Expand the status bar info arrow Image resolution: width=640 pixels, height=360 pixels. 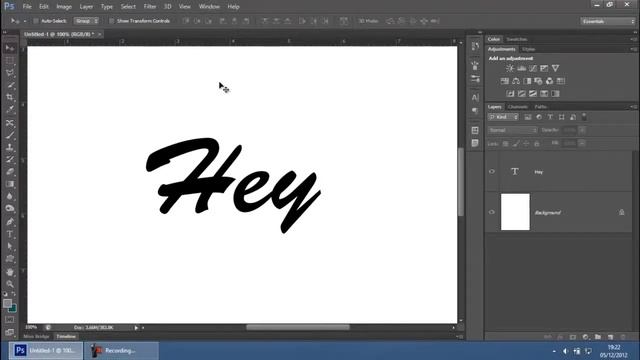(136, 328)
